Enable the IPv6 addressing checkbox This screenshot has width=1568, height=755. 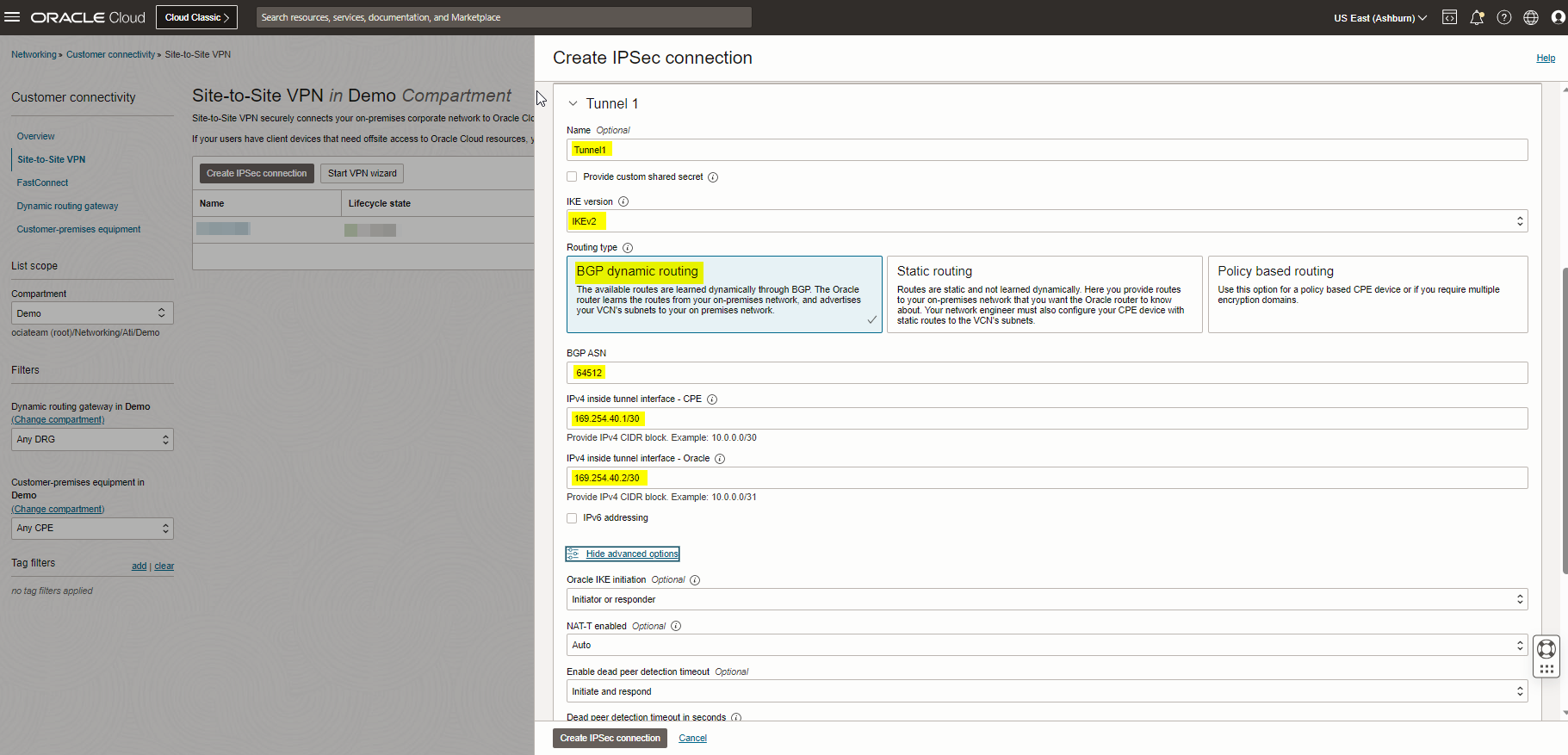572,518
